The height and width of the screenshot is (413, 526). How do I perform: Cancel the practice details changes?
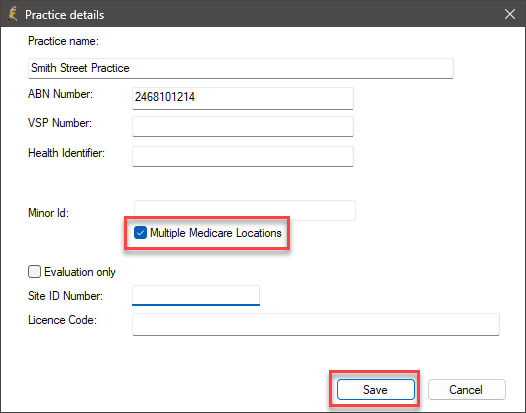coord(466,390)
